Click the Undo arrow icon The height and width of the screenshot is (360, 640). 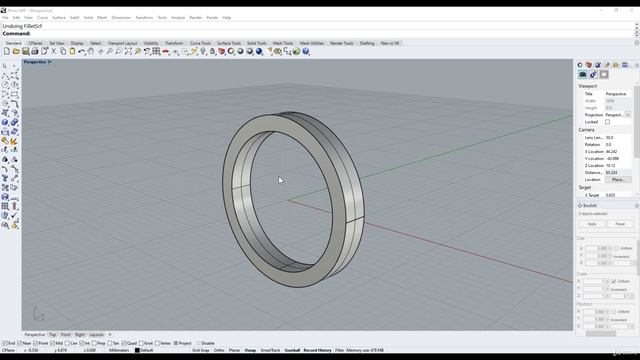(x=82, y=51)
